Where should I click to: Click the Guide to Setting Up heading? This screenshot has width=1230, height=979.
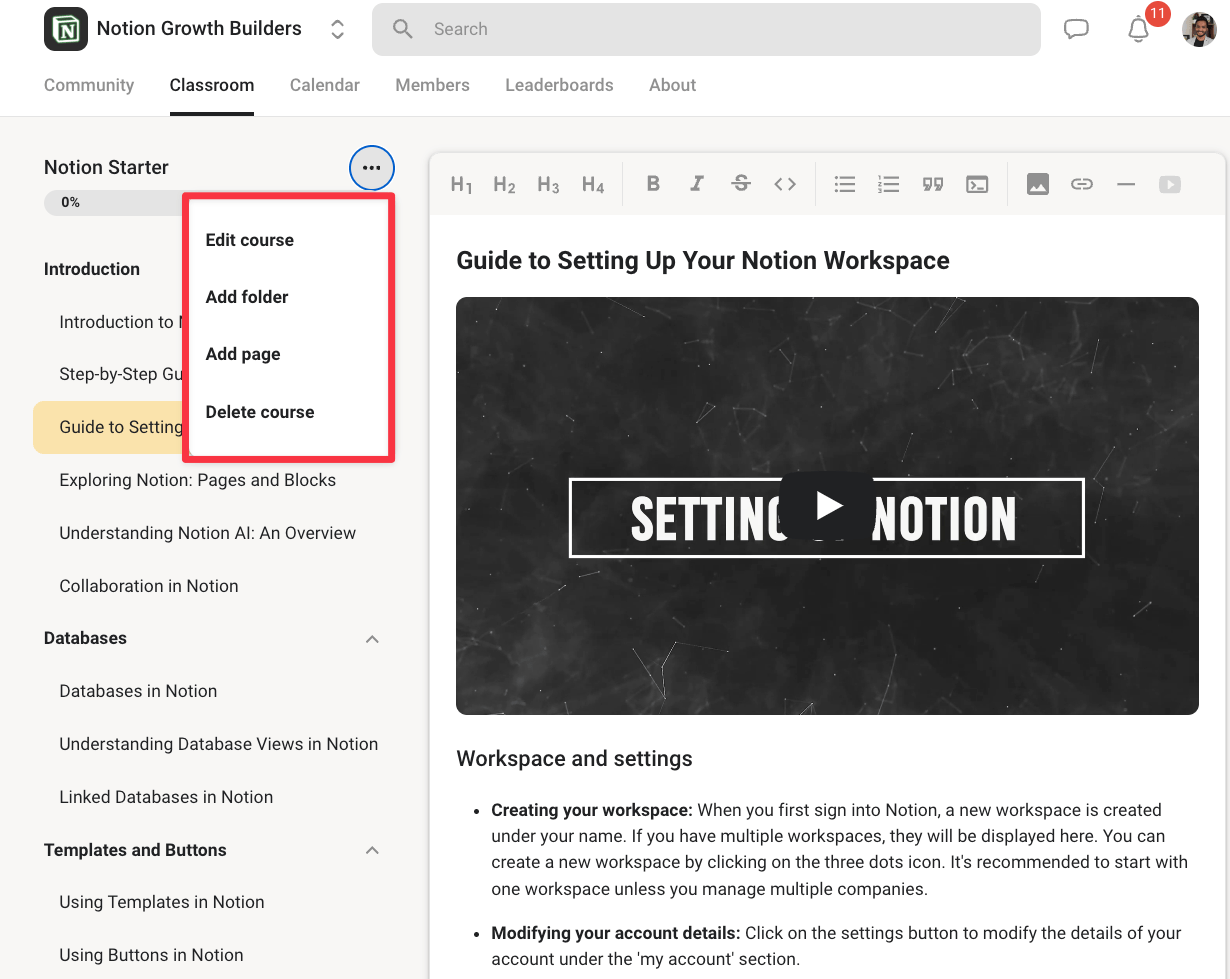(x=703, y=261)
